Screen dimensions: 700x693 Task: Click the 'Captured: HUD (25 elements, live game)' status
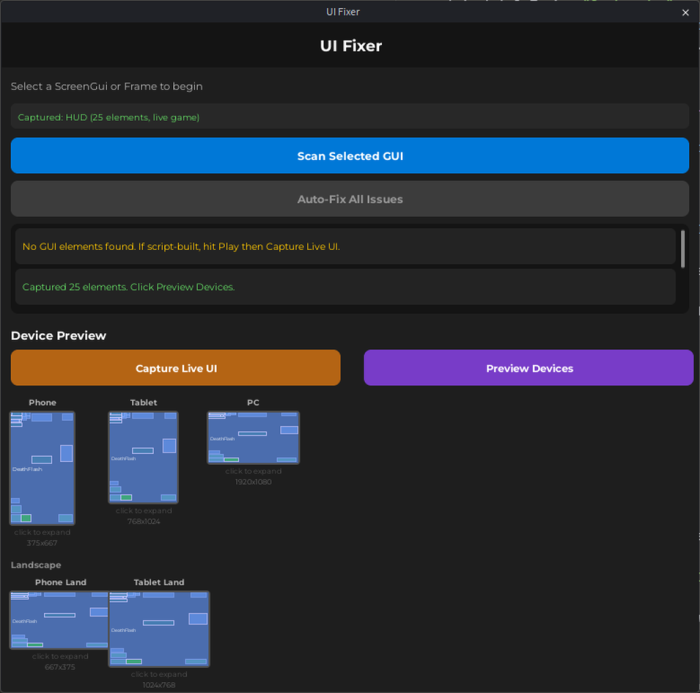coord(350,117)
